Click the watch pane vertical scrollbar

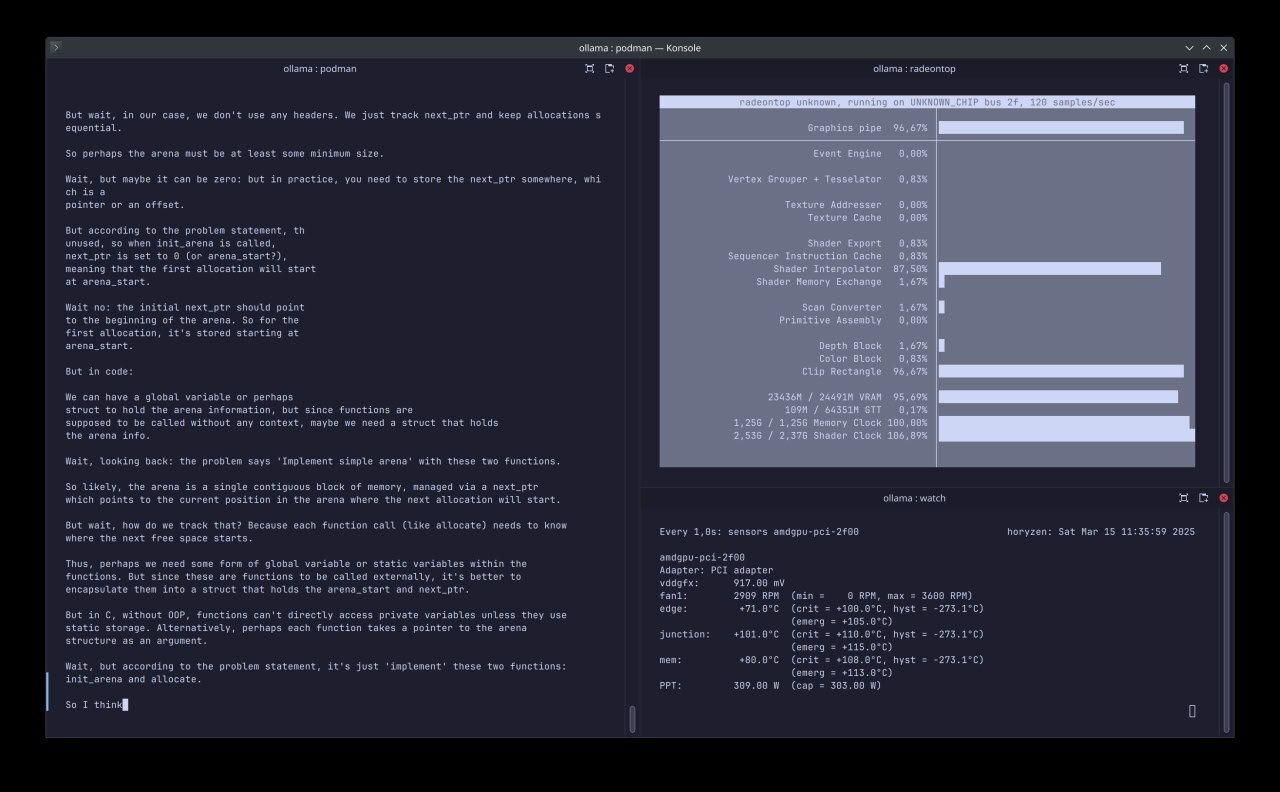pyautogui.click(x=1226, y=610)
